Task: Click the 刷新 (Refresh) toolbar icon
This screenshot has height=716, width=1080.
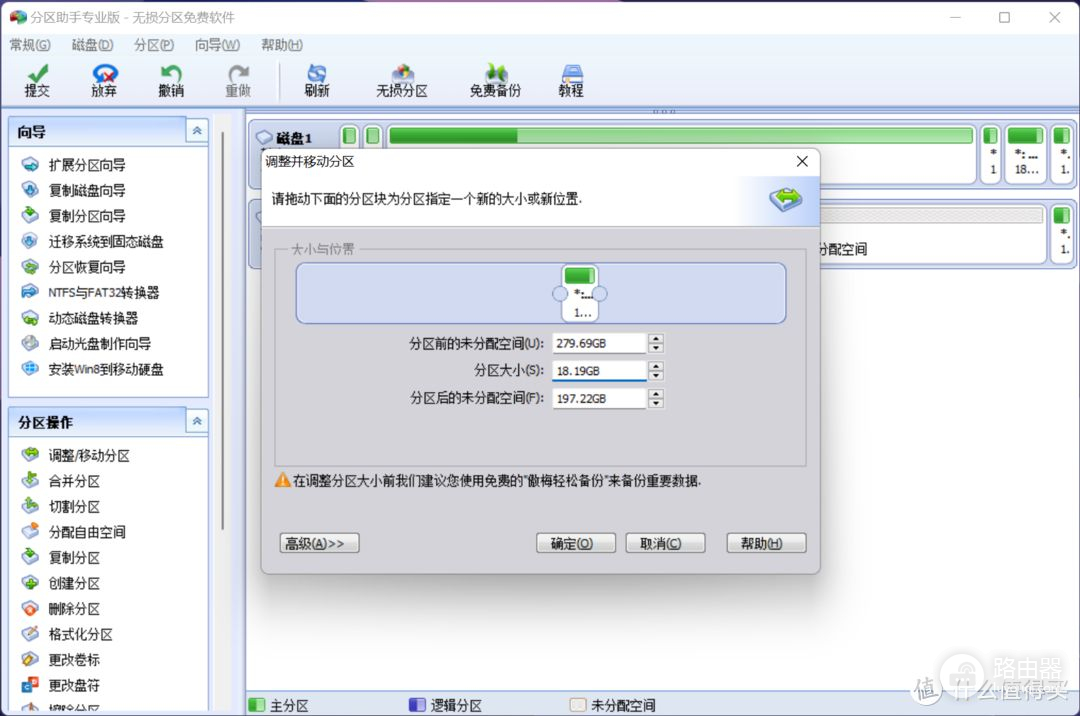Action: (317, 80)
